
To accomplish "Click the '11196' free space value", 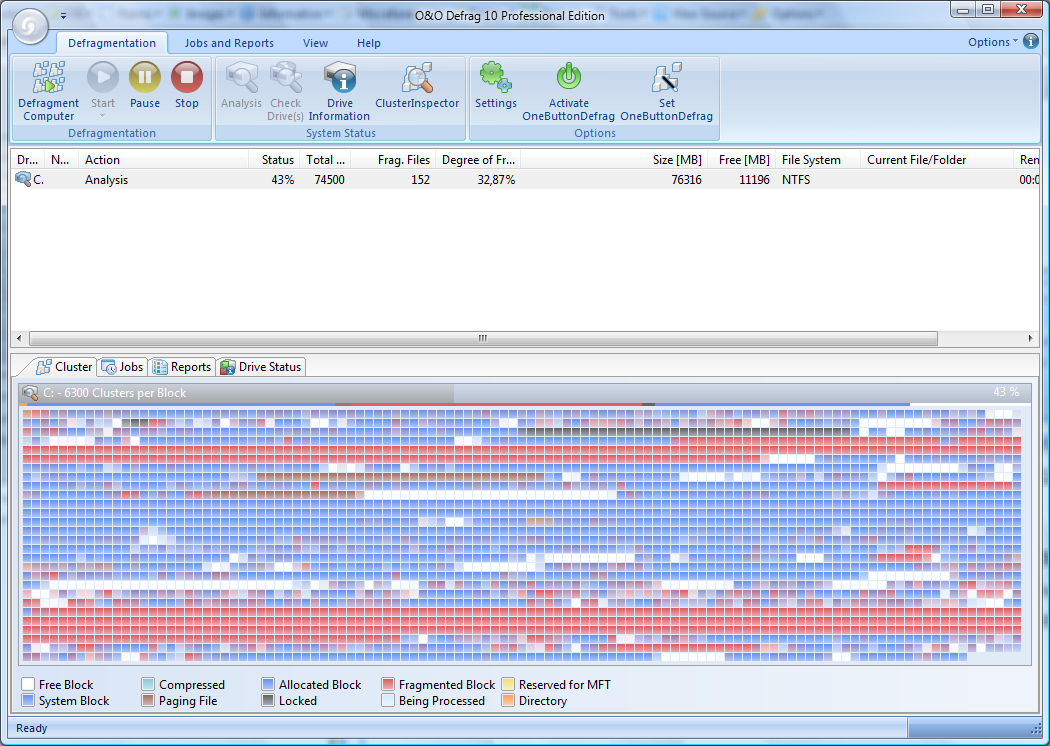I will pyautogui.click(x=754, y=179).
